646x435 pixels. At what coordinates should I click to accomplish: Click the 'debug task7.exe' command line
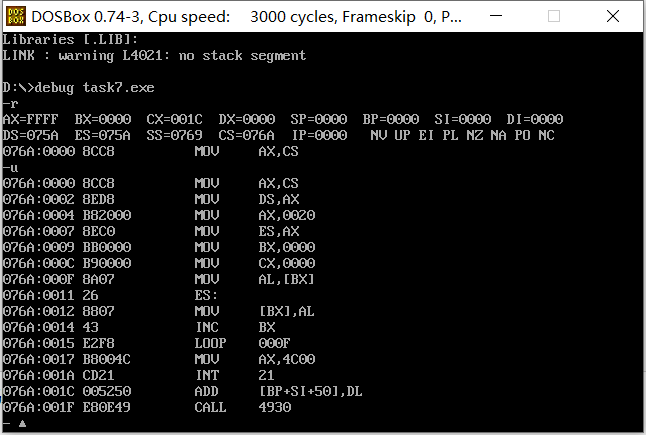coord(78,88)
